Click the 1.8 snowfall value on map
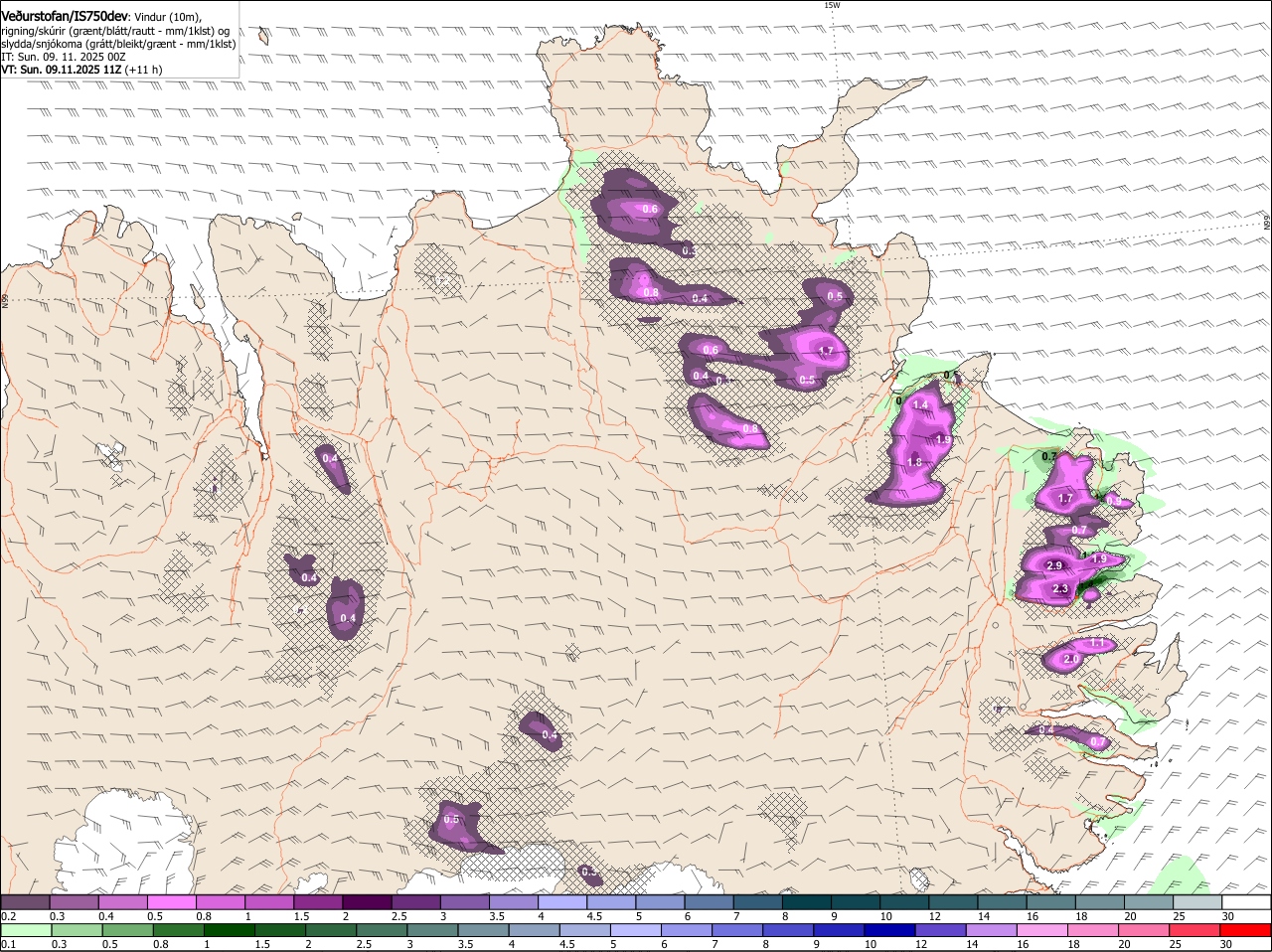 coord(914,463)
